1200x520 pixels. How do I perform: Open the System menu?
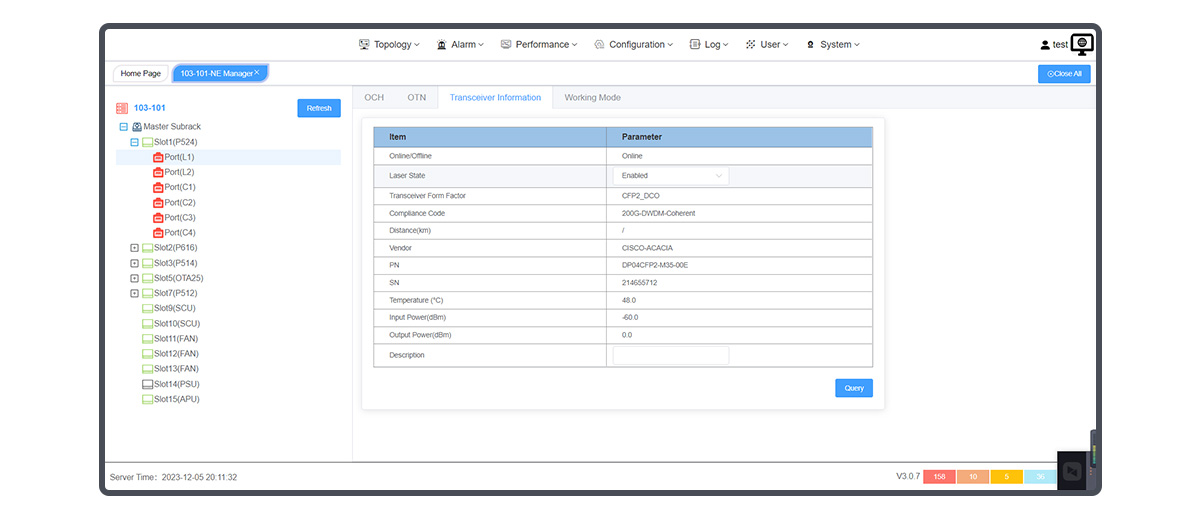pyautogui.click(x=832, y=45)
